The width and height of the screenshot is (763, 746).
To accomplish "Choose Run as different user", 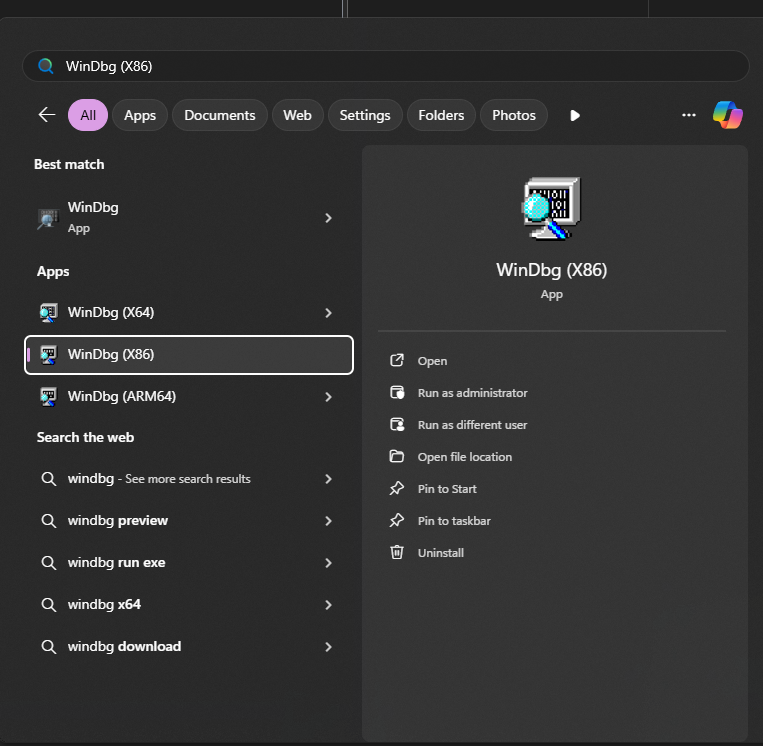I will [x=472, y=425].
